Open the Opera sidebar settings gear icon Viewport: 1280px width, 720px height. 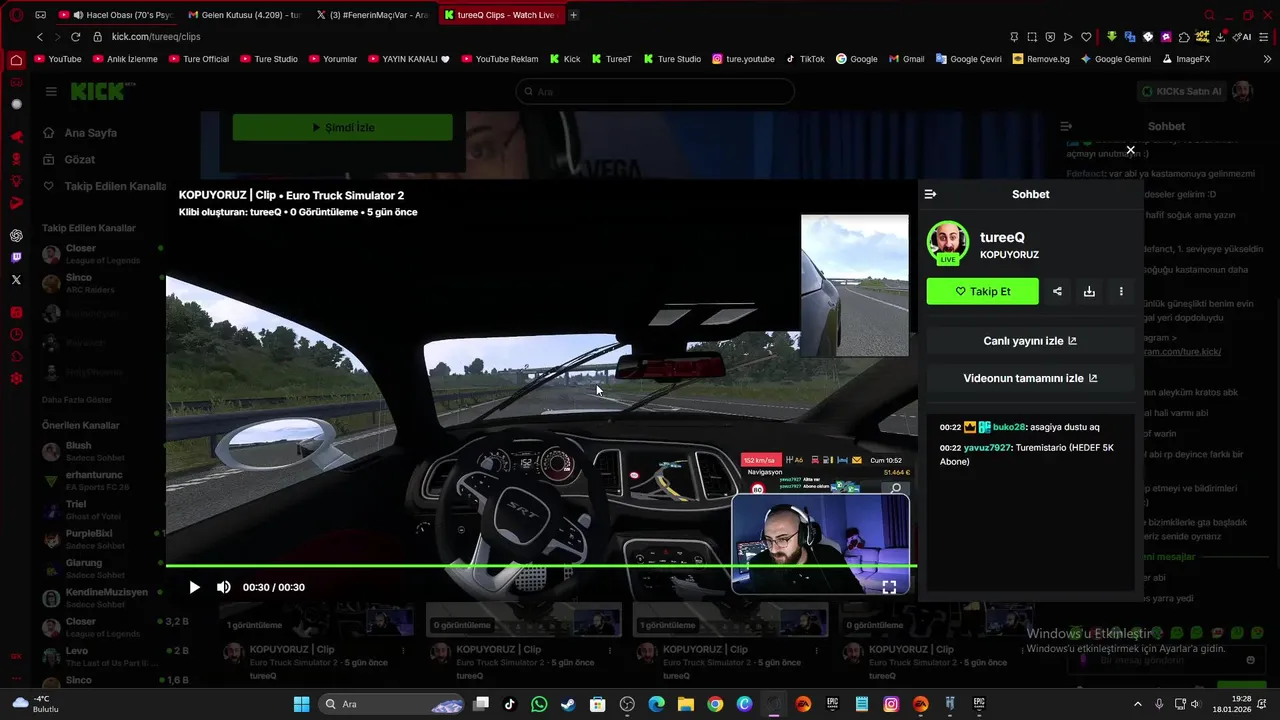tap(16, 378)
